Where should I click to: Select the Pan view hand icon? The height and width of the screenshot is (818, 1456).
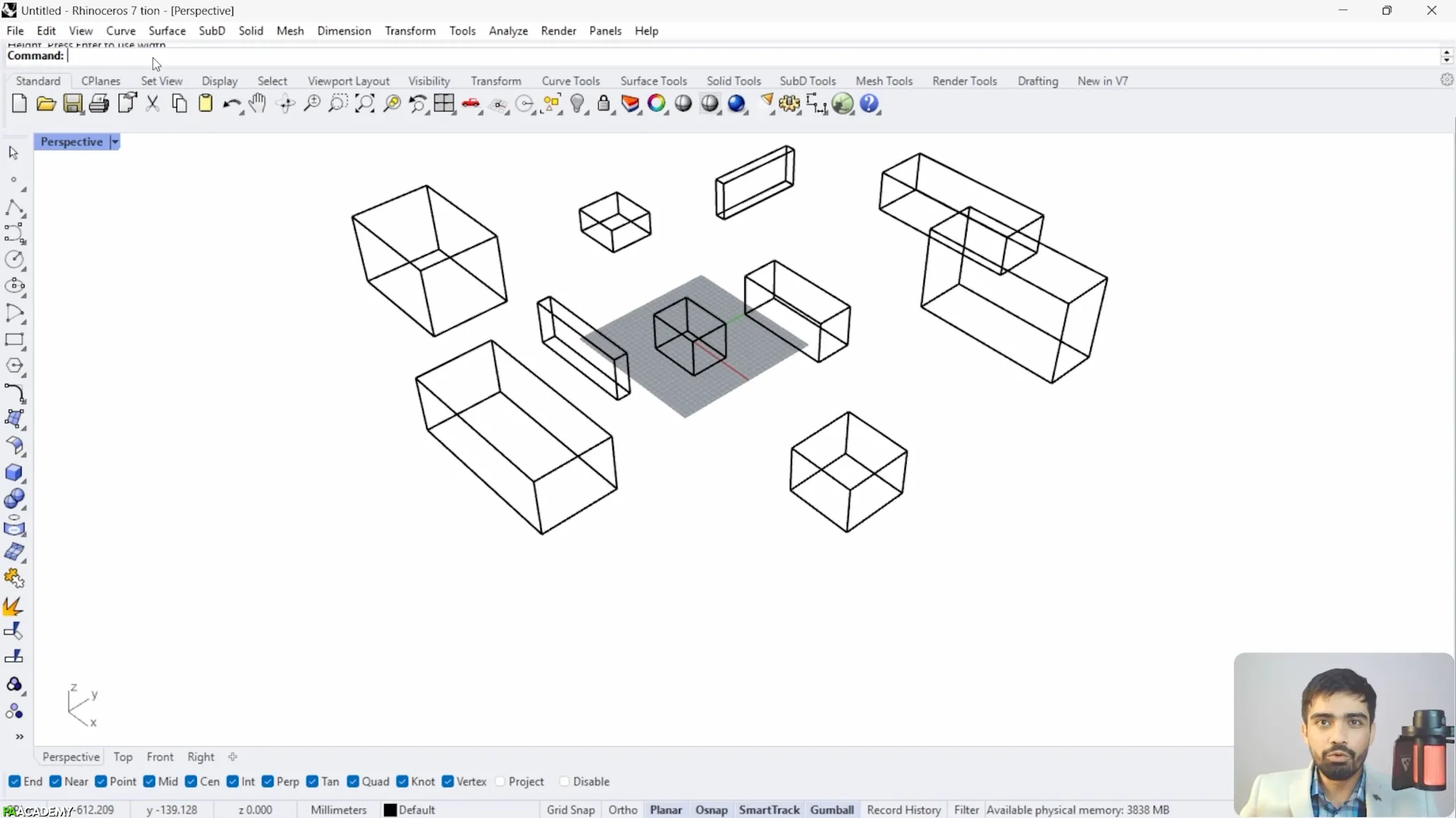pyautogui.click(x=258, y=104)
